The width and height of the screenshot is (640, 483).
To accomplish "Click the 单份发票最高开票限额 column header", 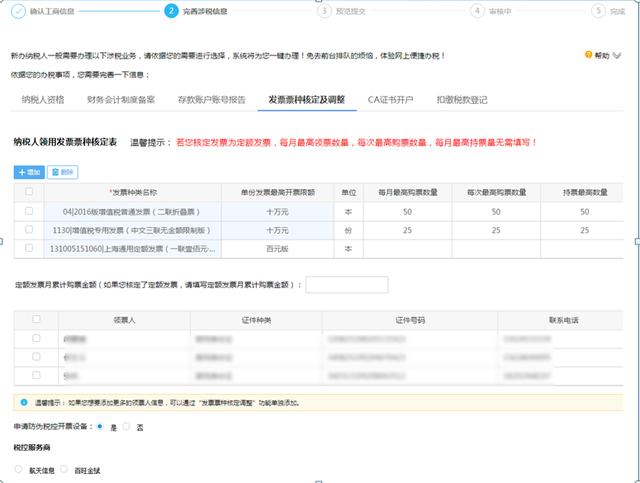I will 277,192.
